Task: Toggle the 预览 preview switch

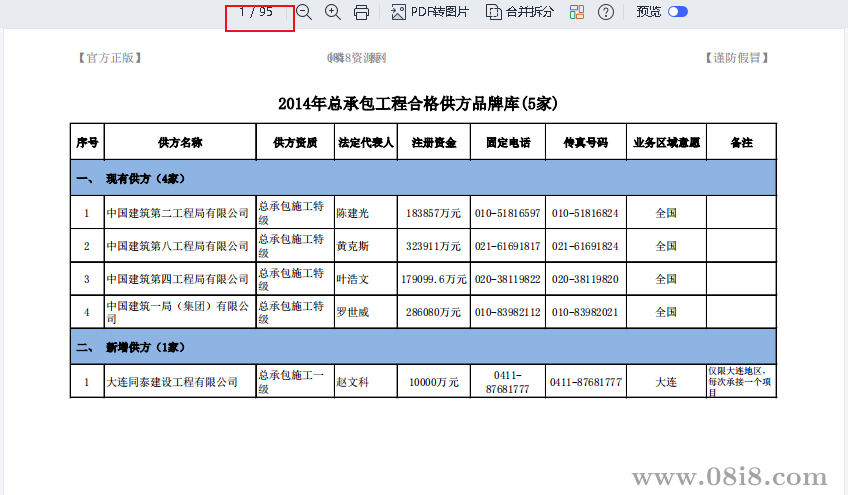Action: pos(678,12)
